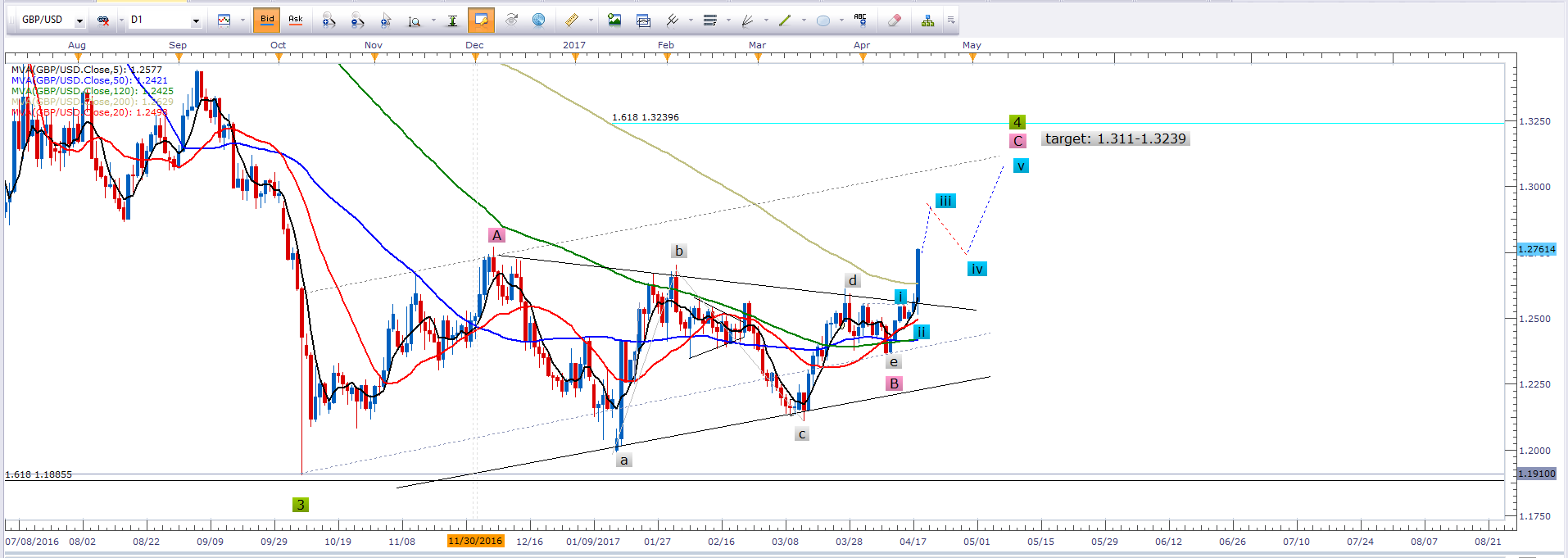Click the add image icon
The image size is (1568, 558).
click(614, 20)
